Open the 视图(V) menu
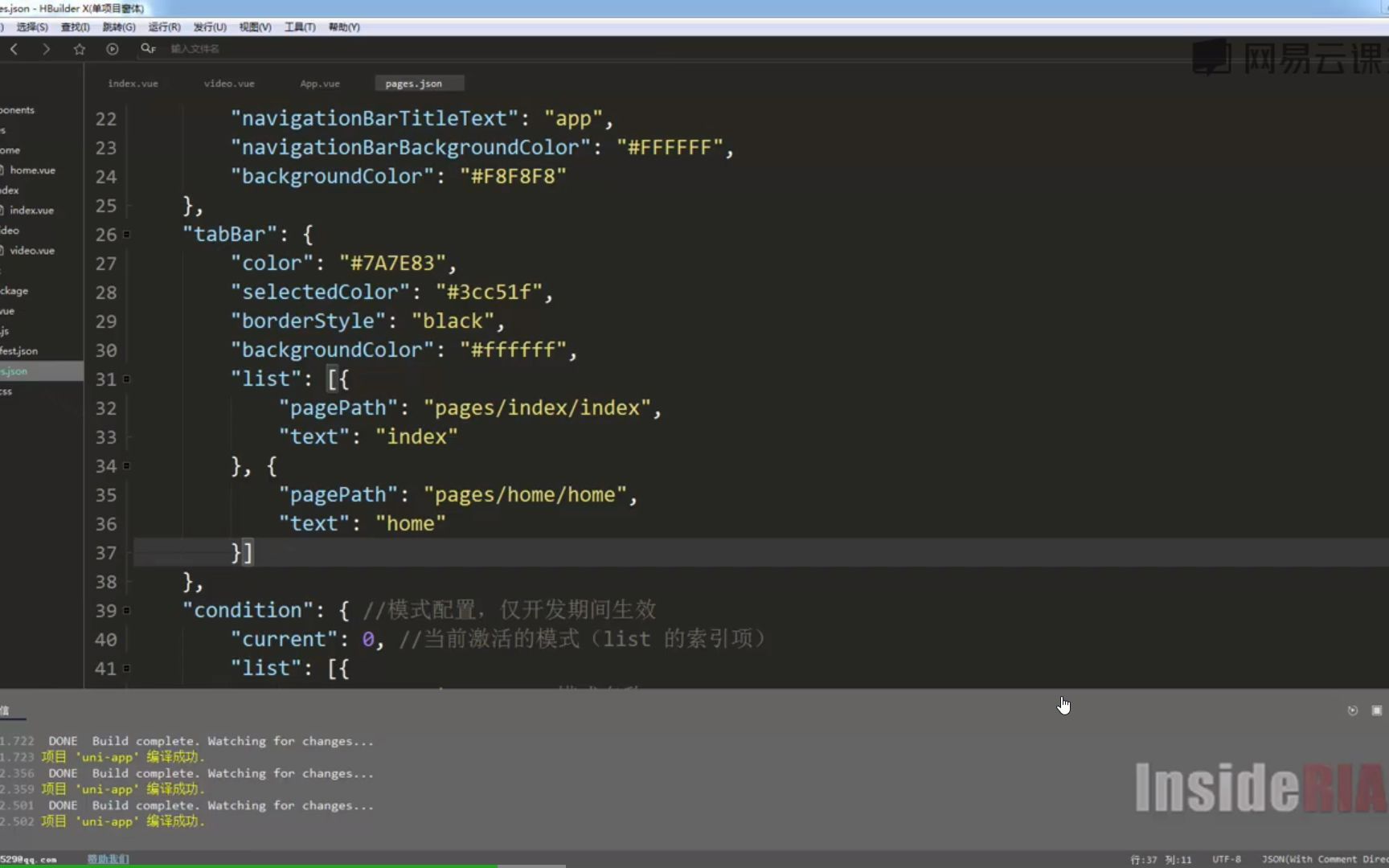This screenshot has height=868, width=1389. (255, 27)
